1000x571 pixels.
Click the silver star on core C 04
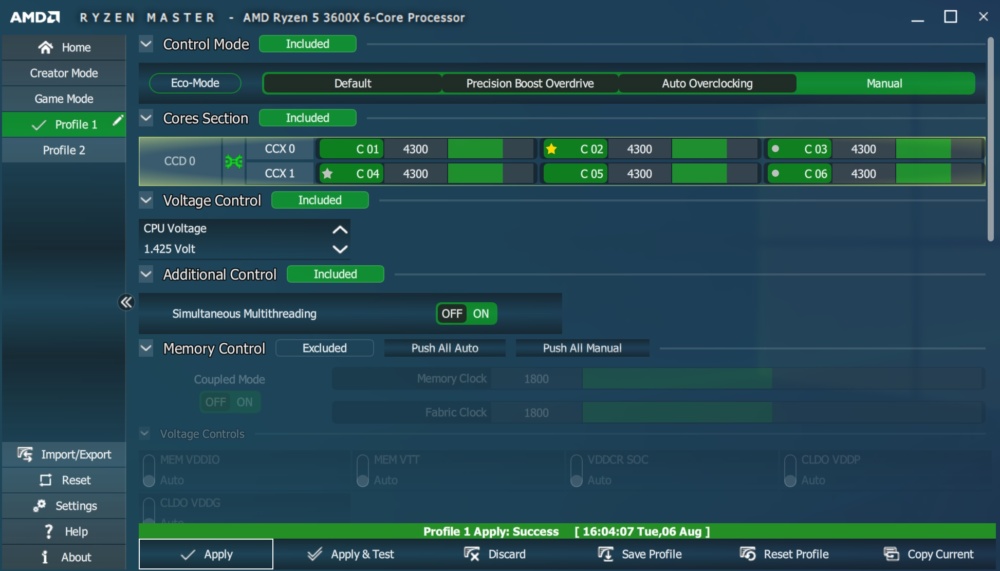coord(327,174)
